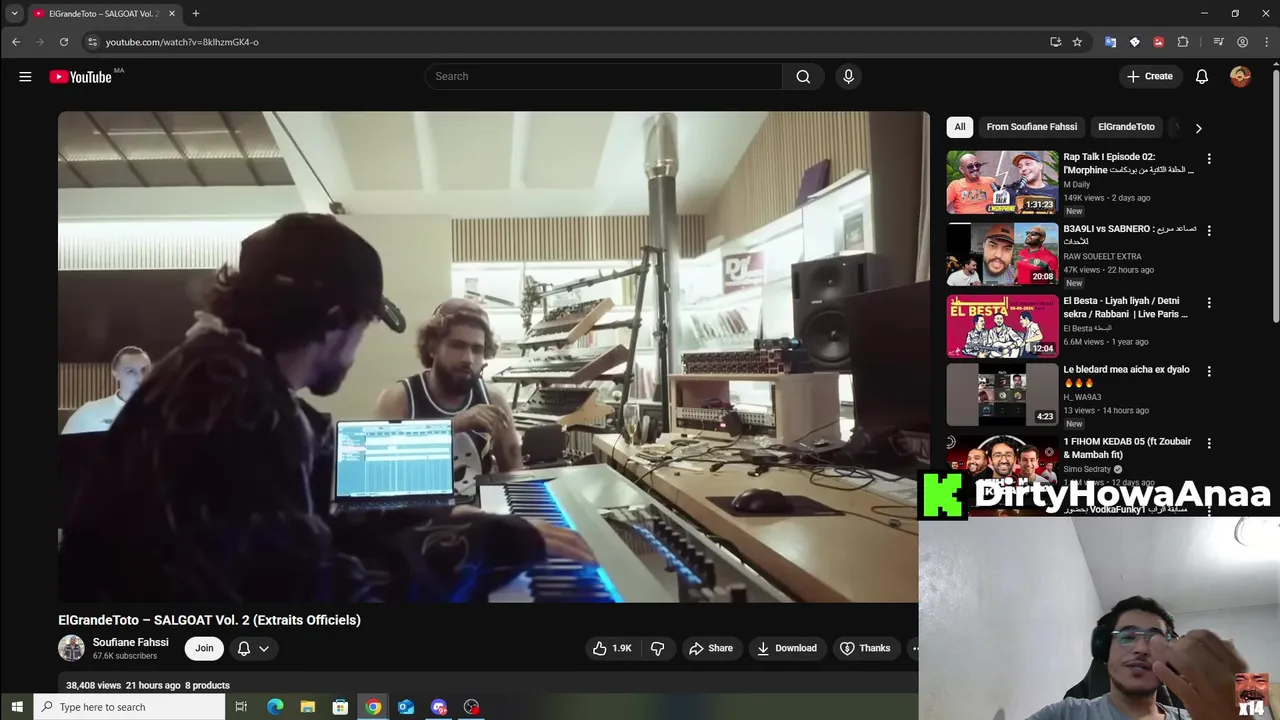Viewport: 1280px width, 720px height.
Task: Show next filter chips arrow
Action: pos(1198,128)
